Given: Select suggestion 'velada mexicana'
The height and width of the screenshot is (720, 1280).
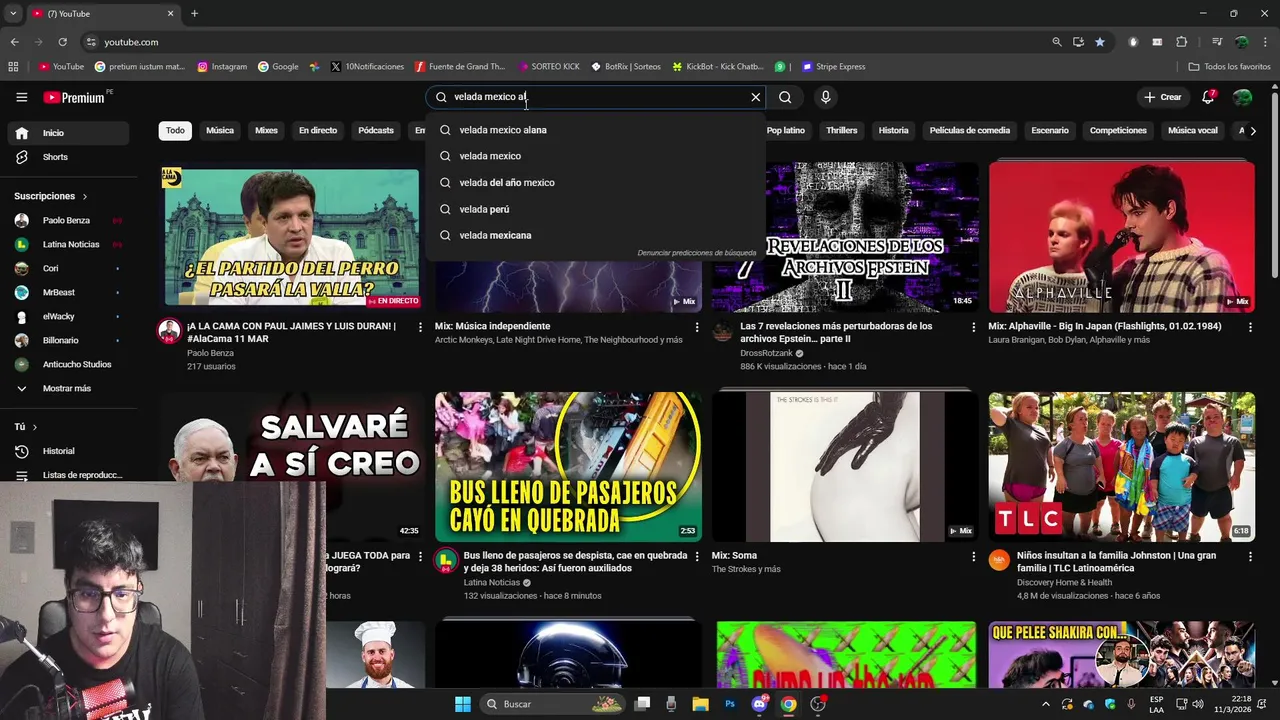Looking at the screenshot, I should [595, 235].
